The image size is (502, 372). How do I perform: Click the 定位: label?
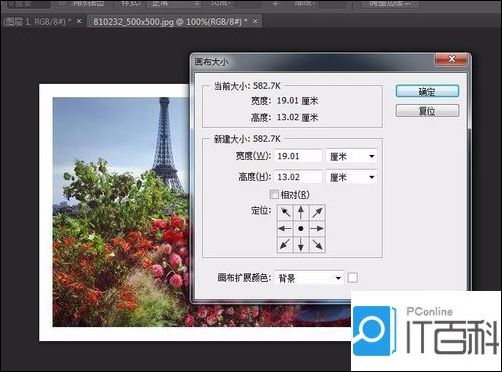[x=261, y=211]
